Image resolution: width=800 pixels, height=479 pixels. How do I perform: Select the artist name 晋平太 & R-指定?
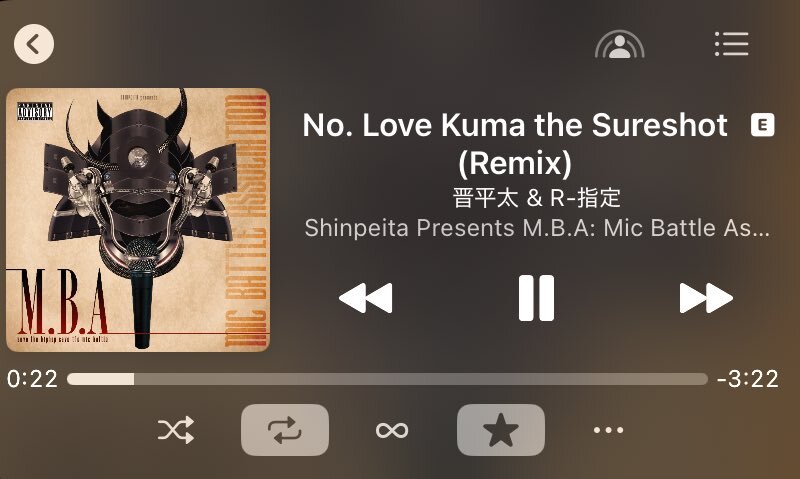(537, 198)
